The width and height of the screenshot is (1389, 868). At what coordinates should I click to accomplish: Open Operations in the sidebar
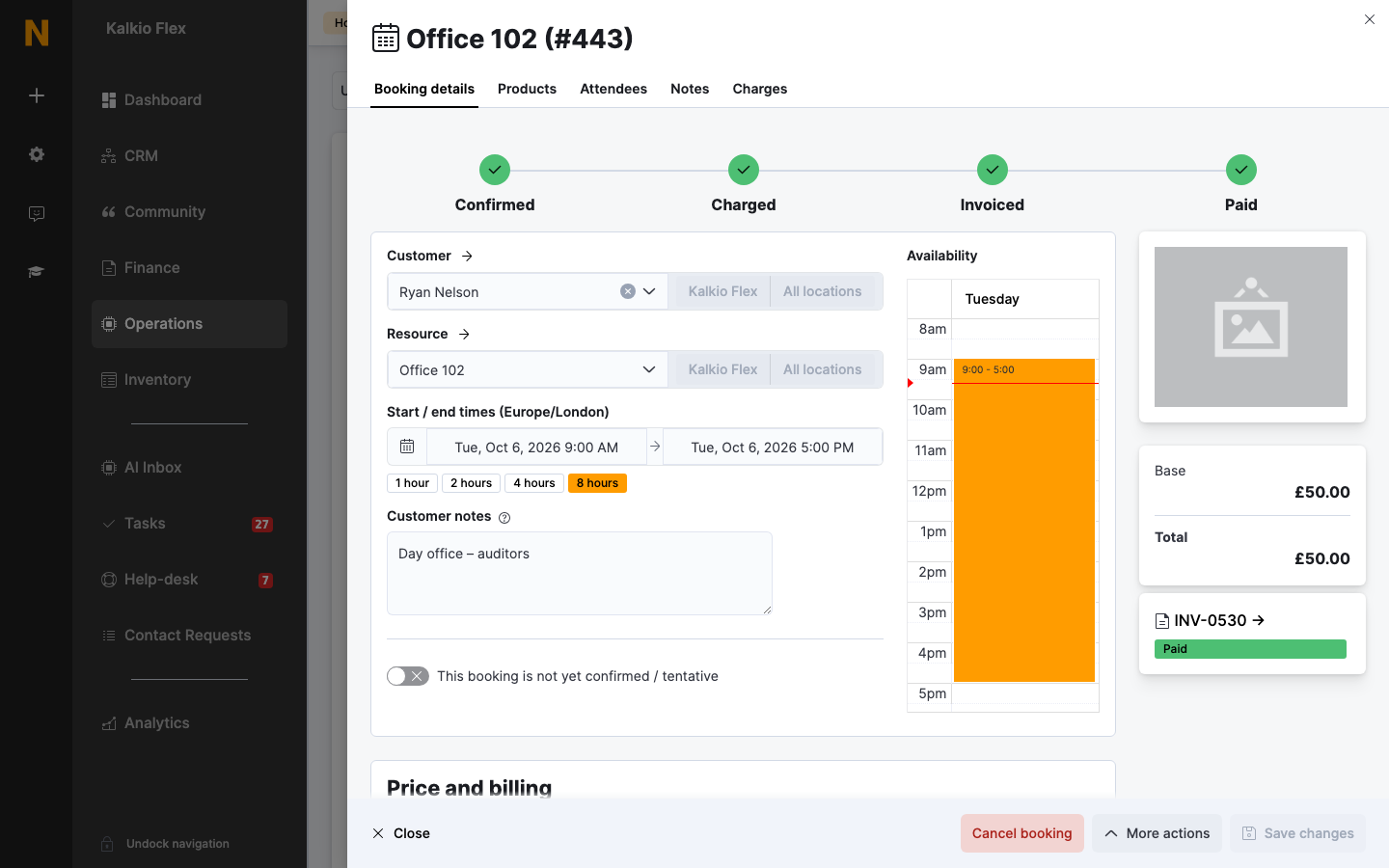189,324
